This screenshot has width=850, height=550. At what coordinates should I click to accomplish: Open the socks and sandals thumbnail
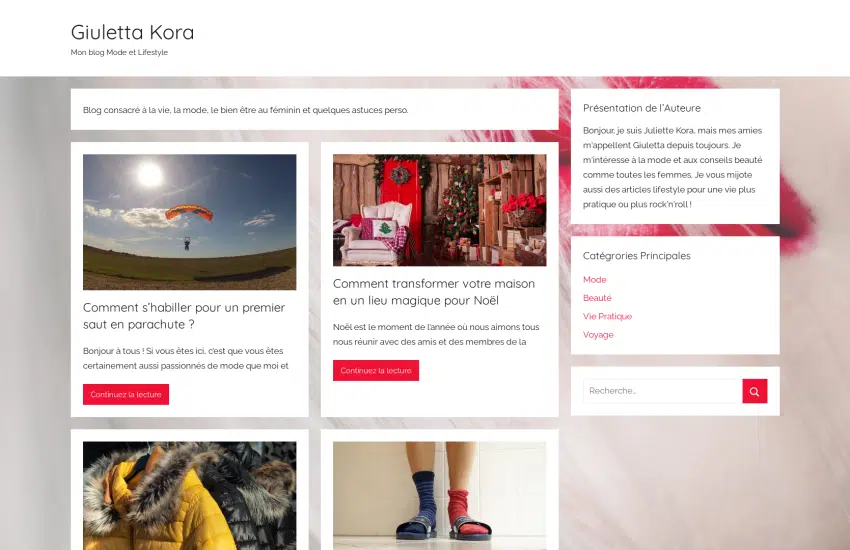click(440, 496)
